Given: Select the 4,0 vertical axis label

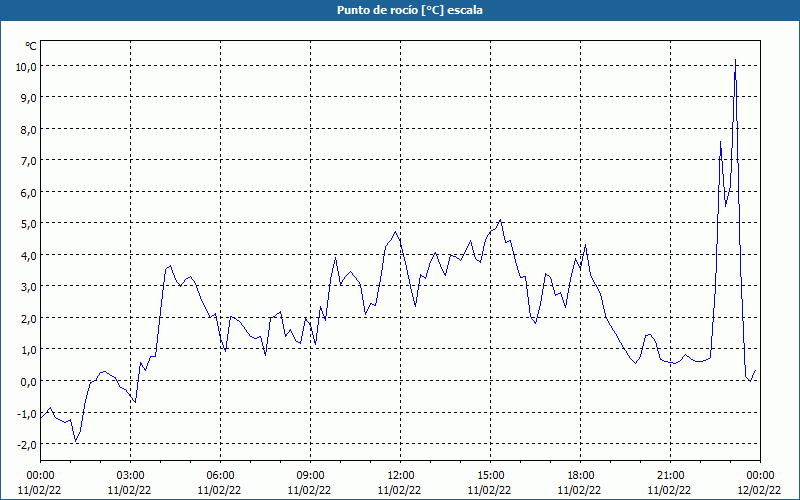Looking at the screenshot, I should (28, 255).
